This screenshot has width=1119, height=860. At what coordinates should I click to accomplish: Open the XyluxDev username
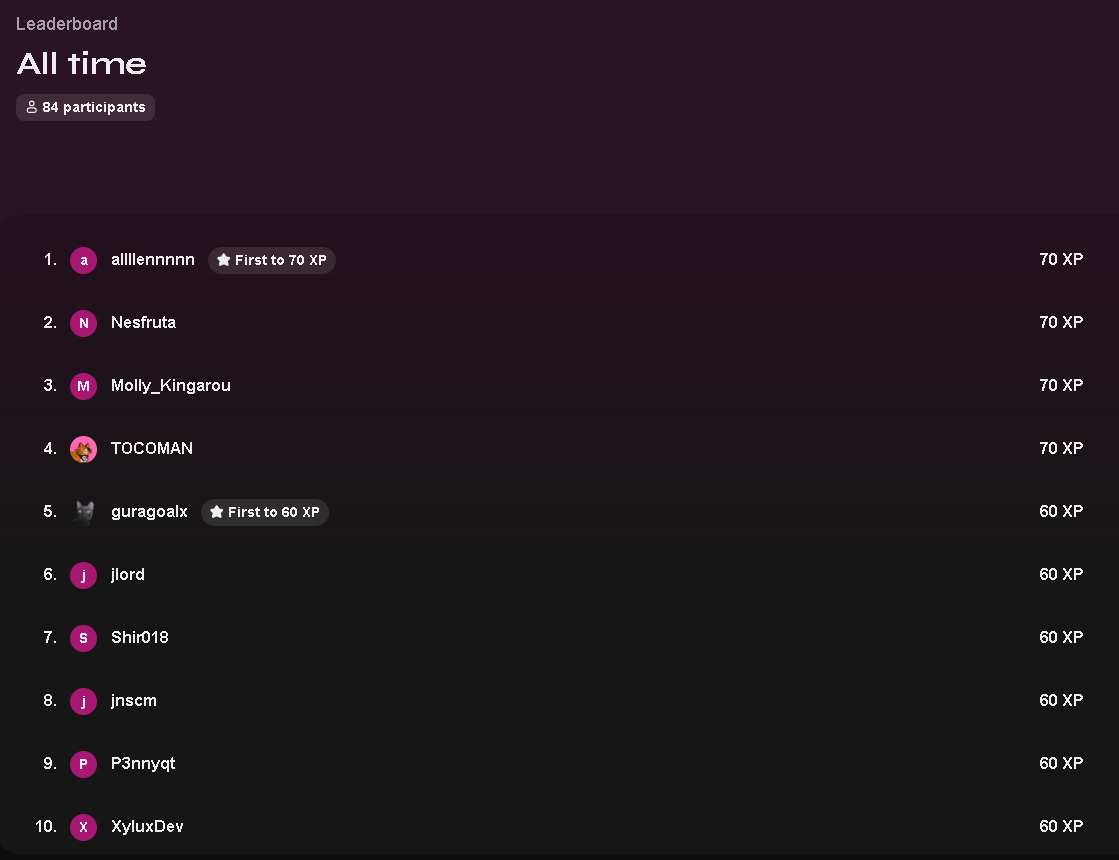tap(147, 826)
